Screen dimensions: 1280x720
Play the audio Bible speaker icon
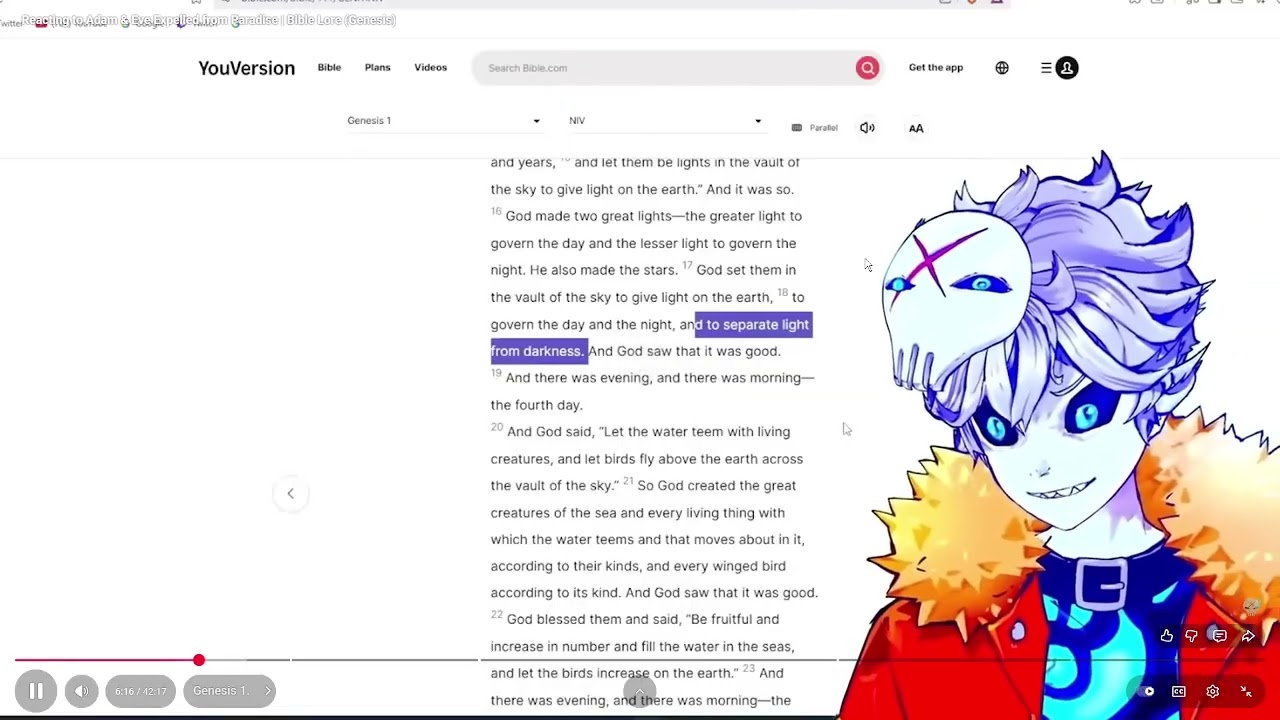(867, 128)
